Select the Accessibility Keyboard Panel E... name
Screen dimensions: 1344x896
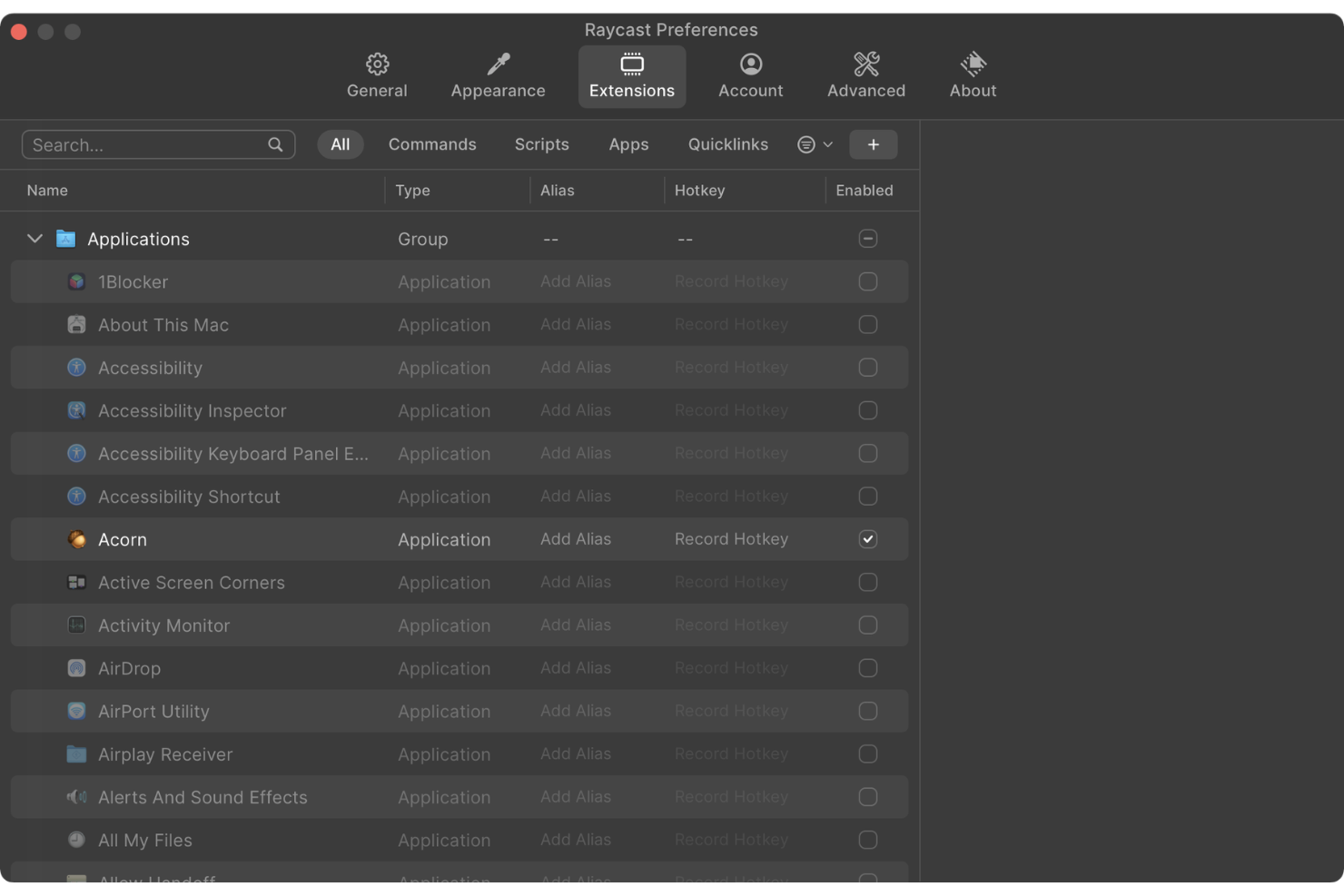[233, 453]
